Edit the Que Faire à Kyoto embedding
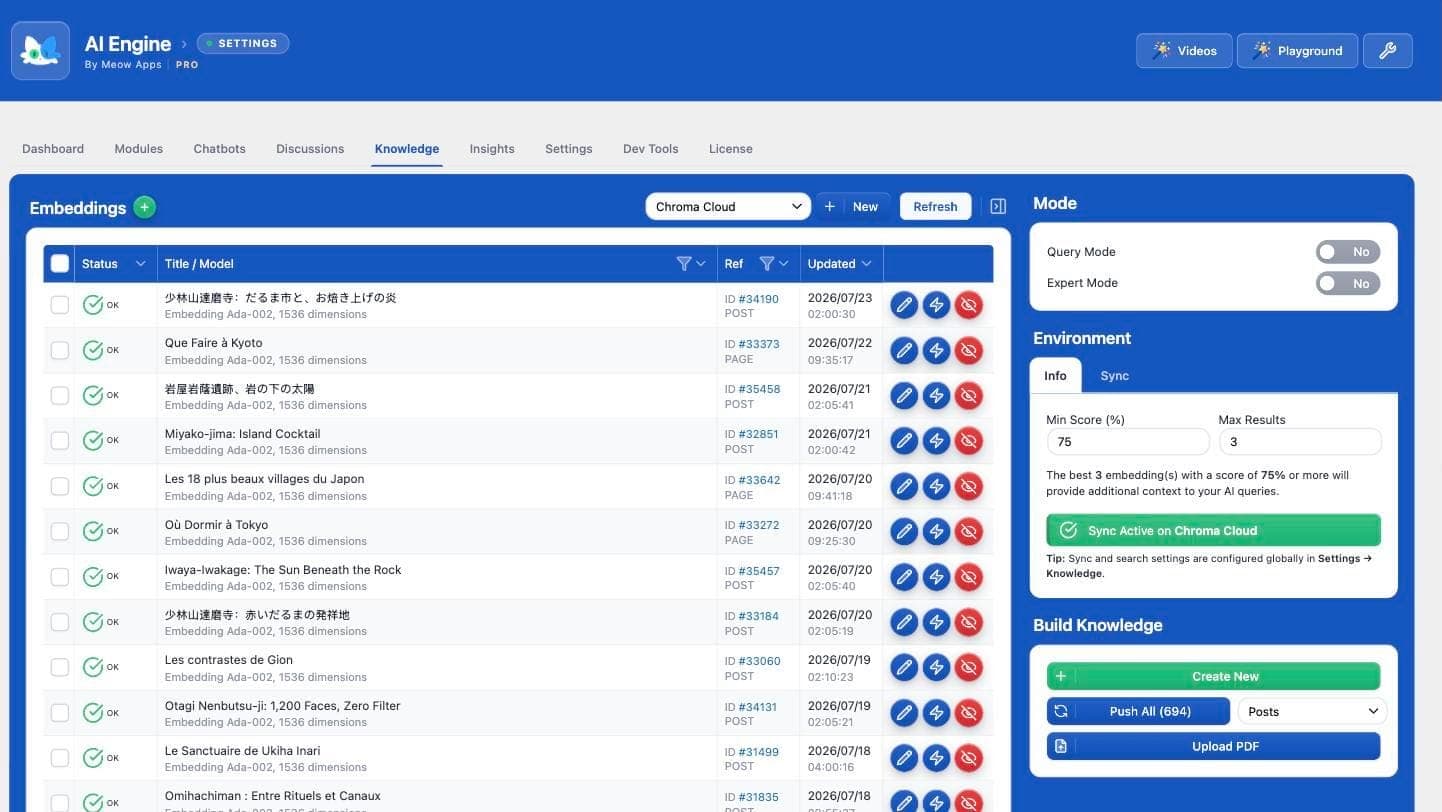The height and width of the screenshot is (812, 1442). coord(904,350)
